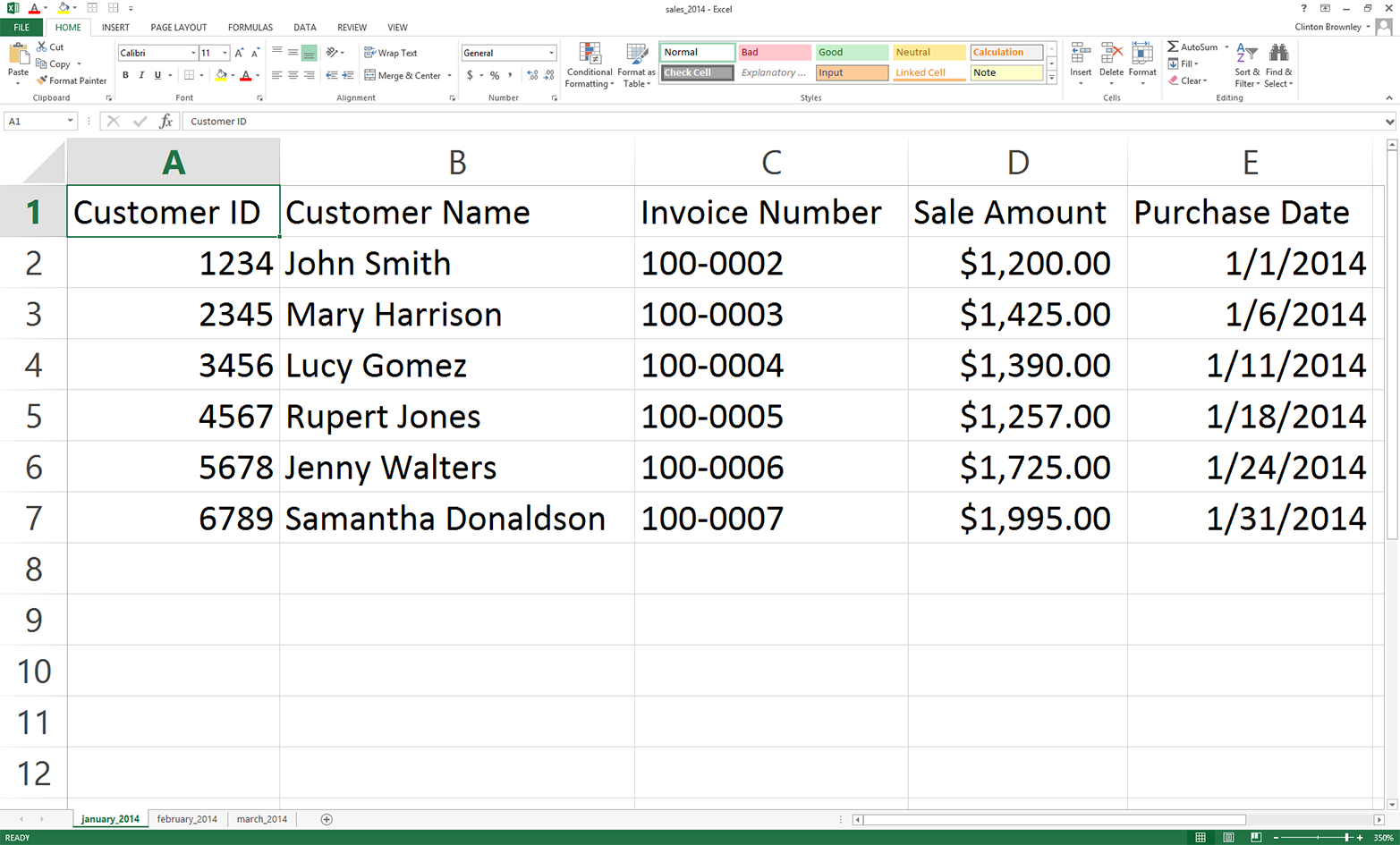Toggle Italic formatting
The width and height of the screenshot is (1400, 845).
tap(141, 75)
